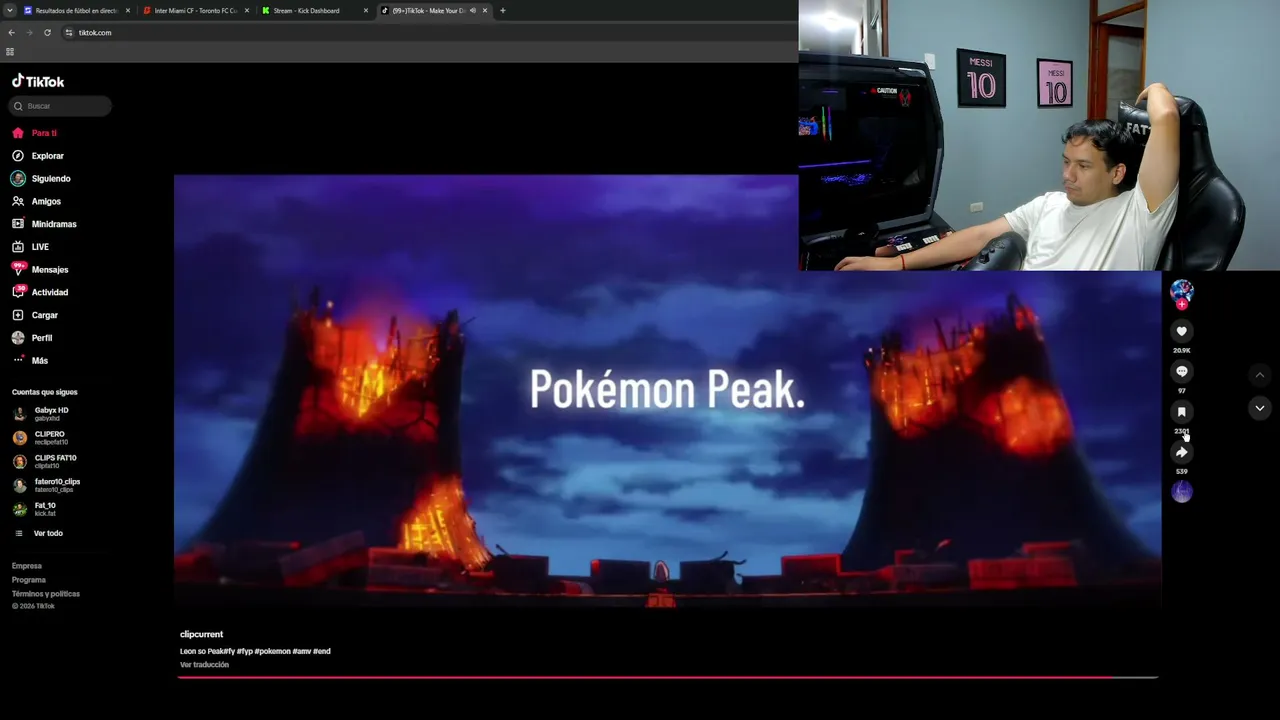This screenshot has width=1280, height=720.
Task: Click the Buscar search field
Action: (61, 106)
